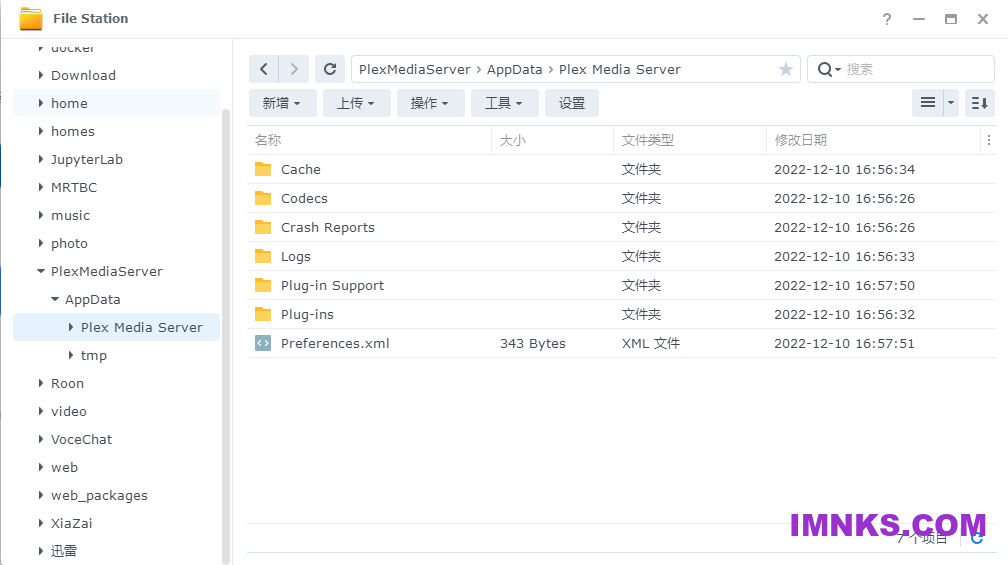Open the sort order icon
This screenshot has height=565, width=1008.
[980, 103]
